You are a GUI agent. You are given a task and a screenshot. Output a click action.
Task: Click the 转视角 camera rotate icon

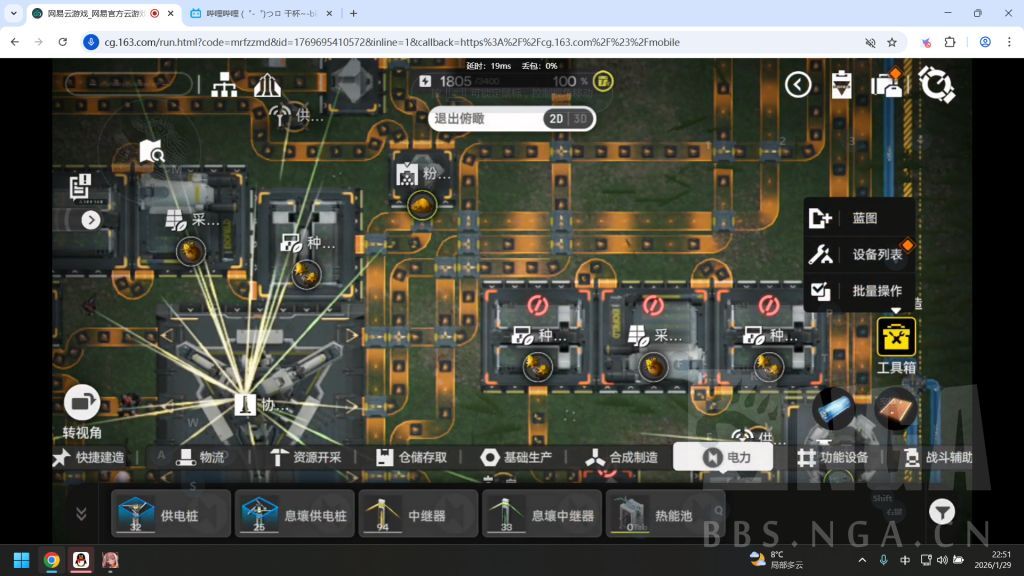click(82, 403)
